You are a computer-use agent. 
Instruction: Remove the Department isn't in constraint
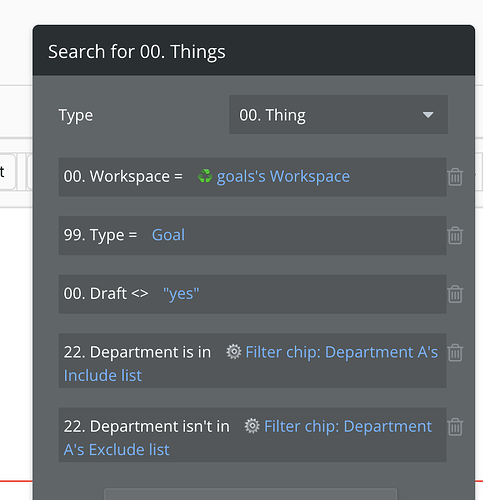(455, 427)
